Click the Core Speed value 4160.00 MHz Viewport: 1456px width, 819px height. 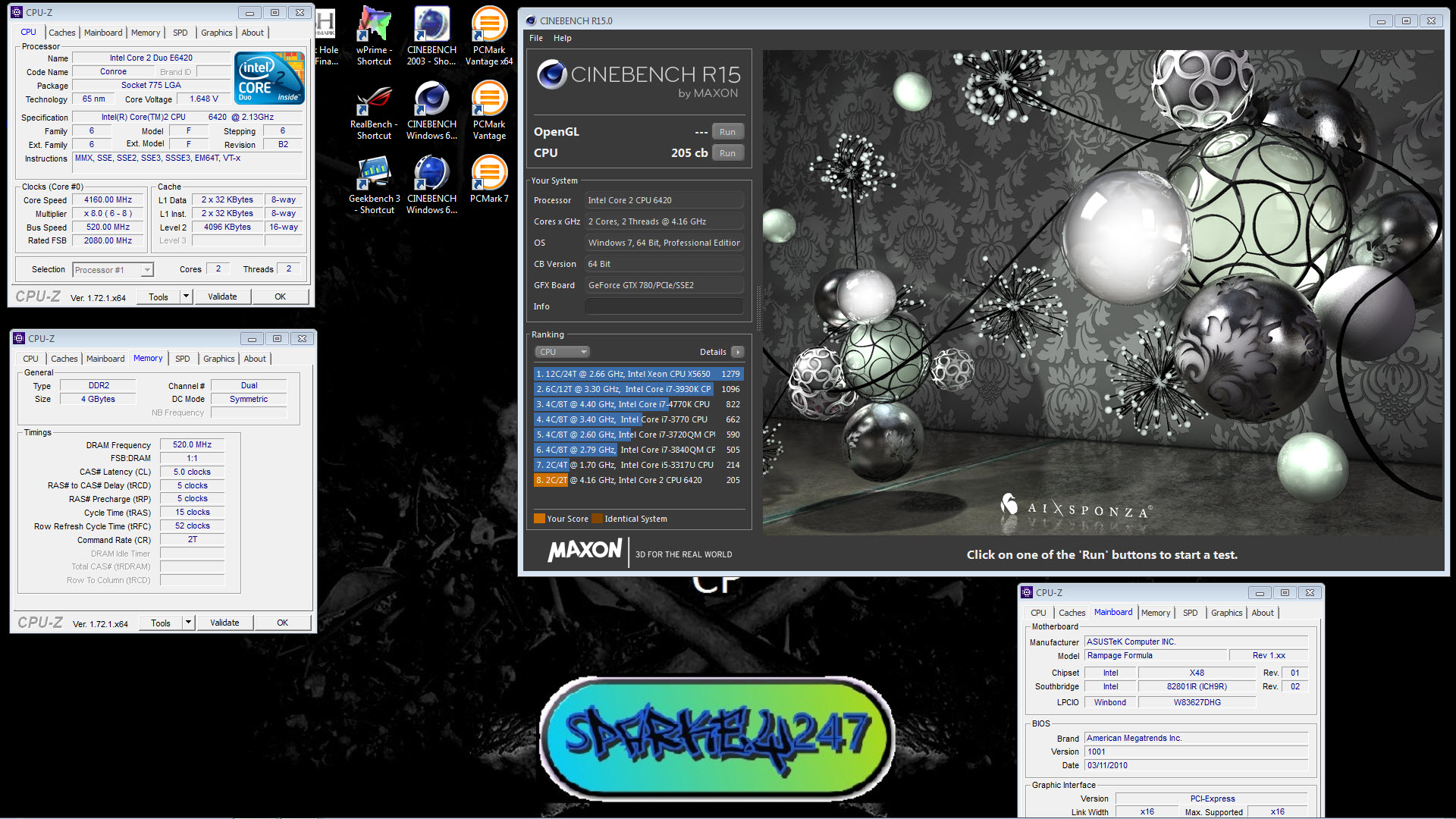[x=108, y=200]
